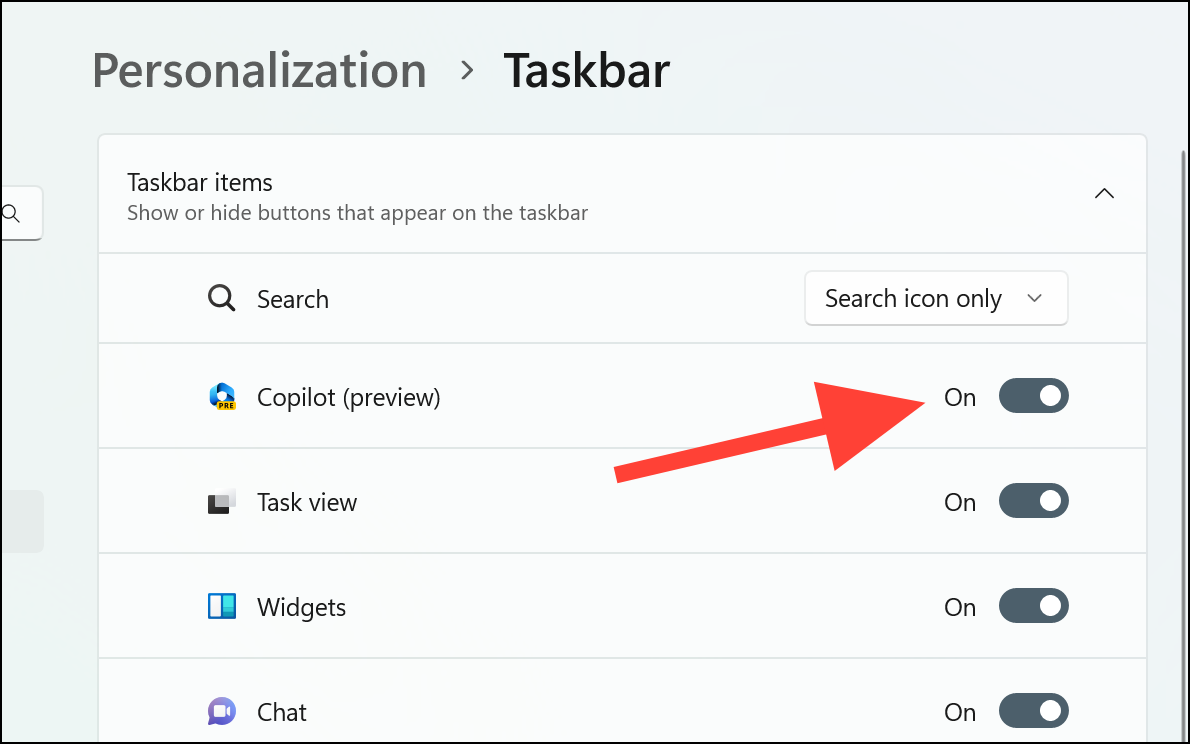Screen dimensions: 1190x744
Task: Click the Task view icon
Action: (x=222, y=501)
